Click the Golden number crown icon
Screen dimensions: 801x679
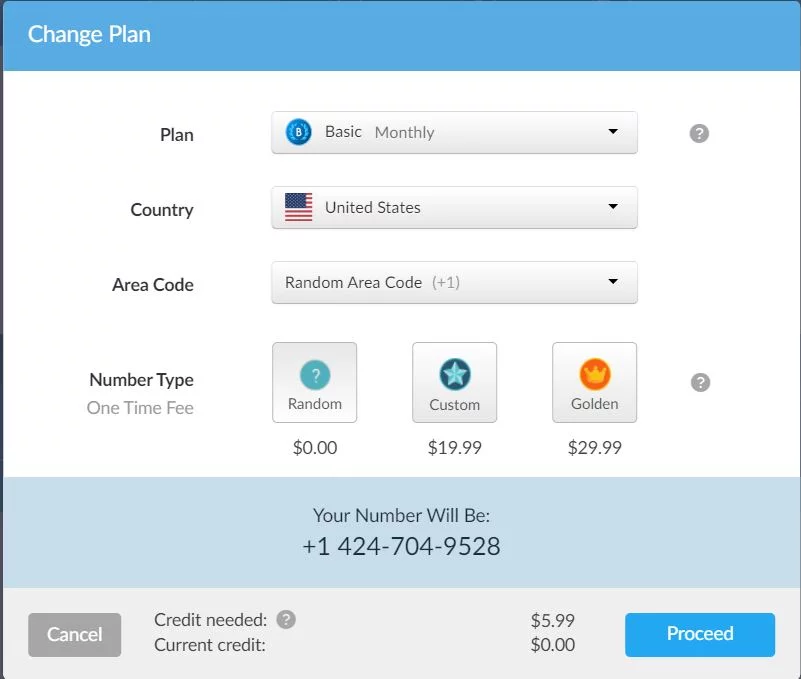coord(595,375)
